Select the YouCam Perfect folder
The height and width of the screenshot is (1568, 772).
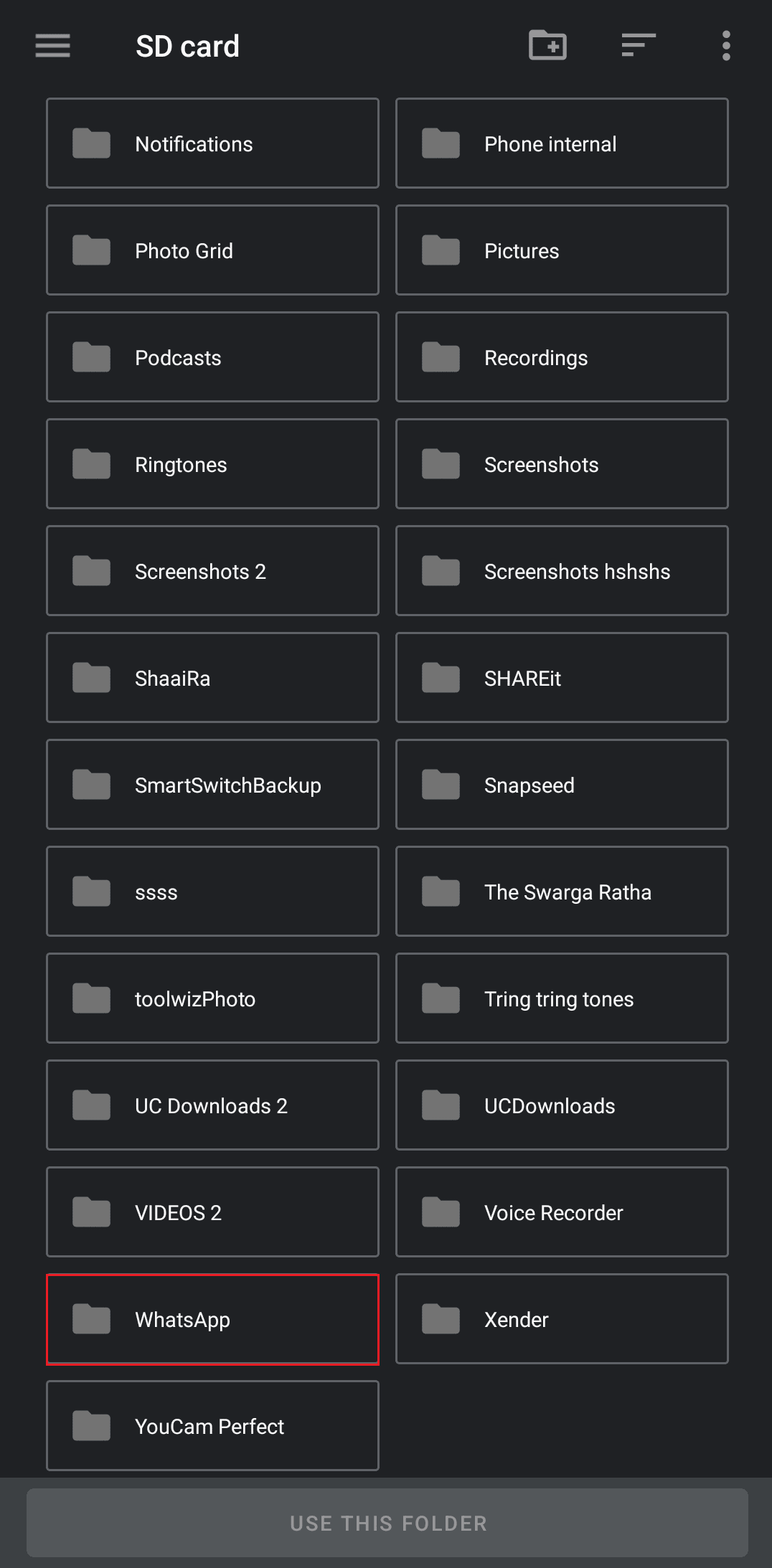point(212,1426)
